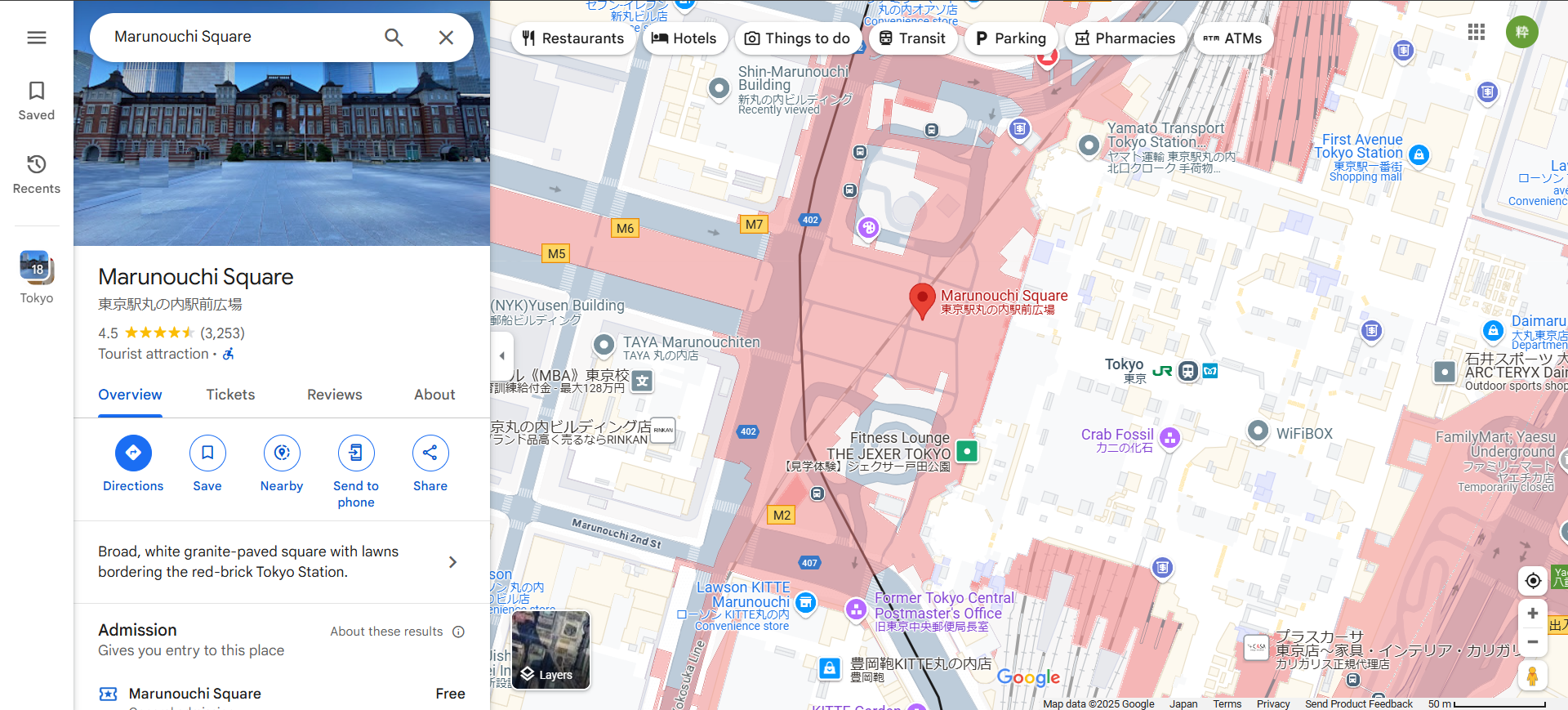Screen dimensions: 1568x710
Task: Open Recents in sidebar
Action: tap(37, 175)
